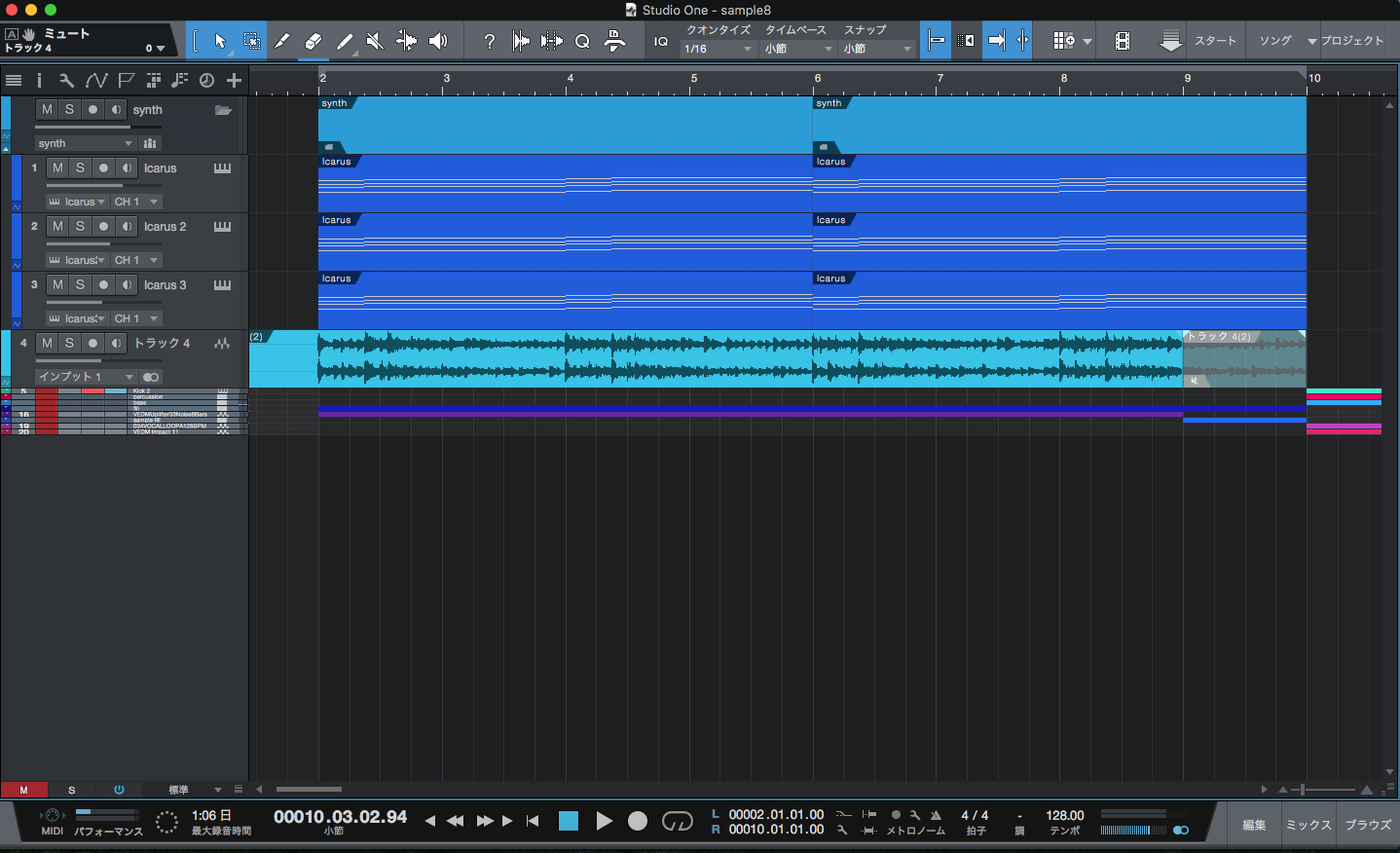Solo the Icarus track

[80, 167]
